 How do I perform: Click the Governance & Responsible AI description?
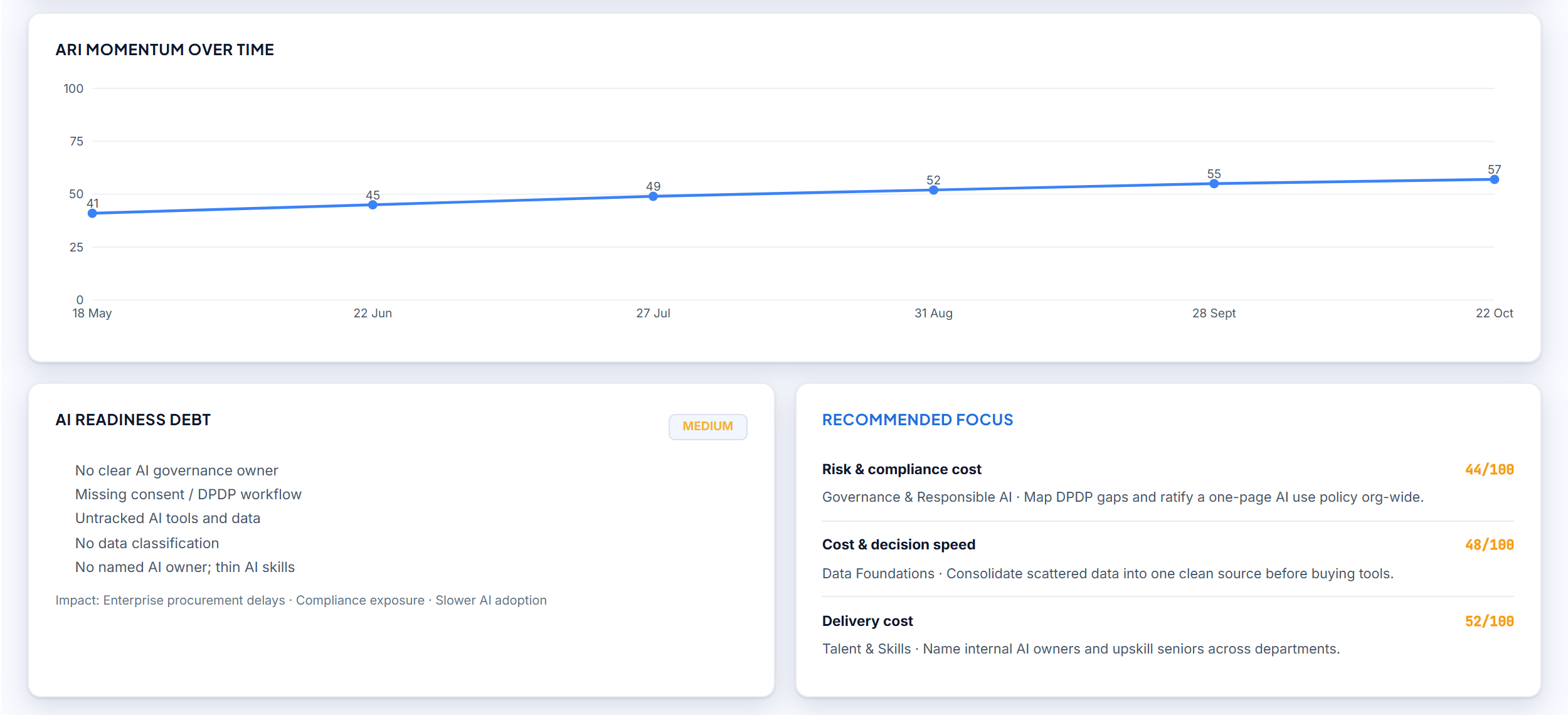pos(1123,497)
